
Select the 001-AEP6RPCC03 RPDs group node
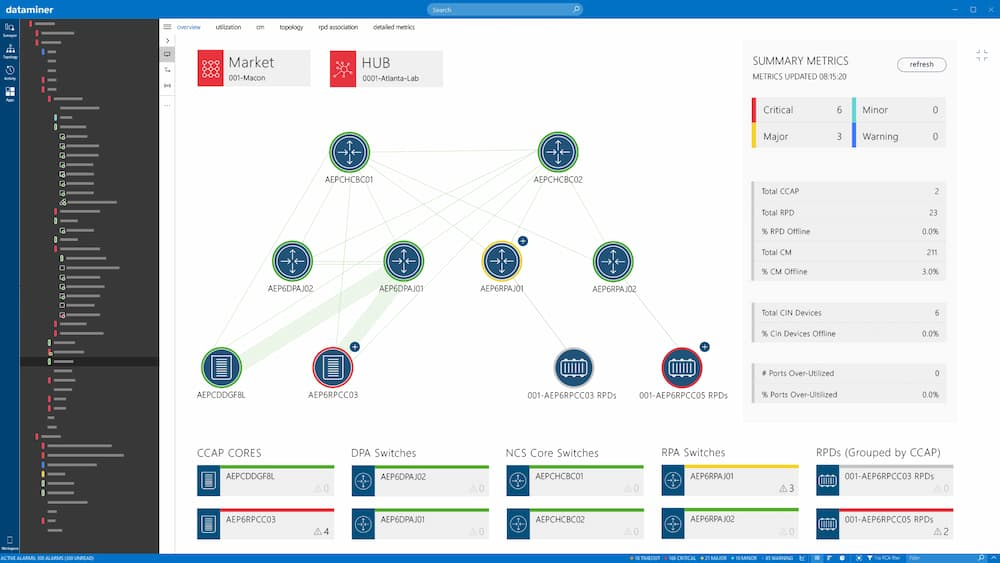(573, 367)
